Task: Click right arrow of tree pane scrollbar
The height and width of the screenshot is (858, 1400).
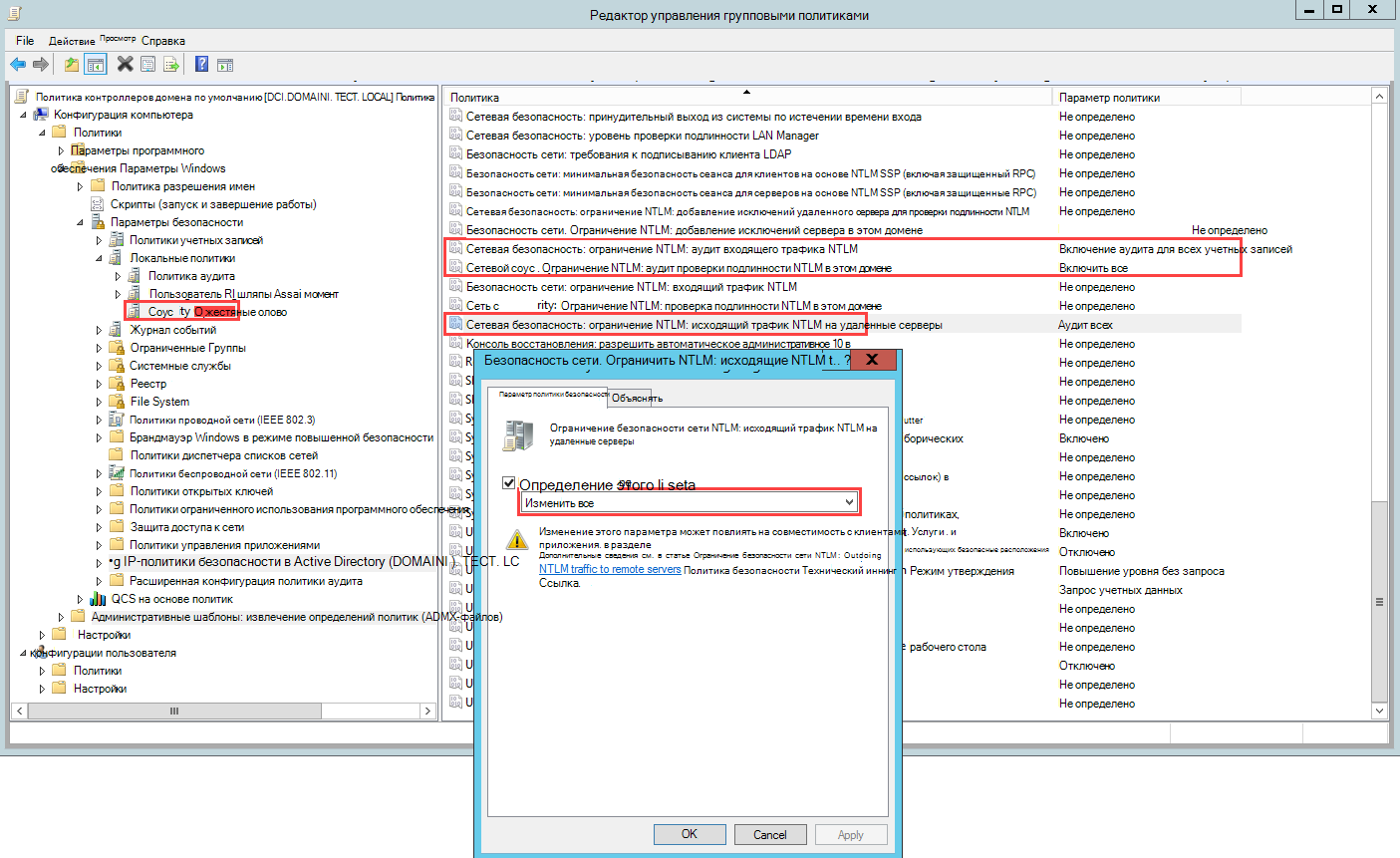Action: [x=428, y=711]
